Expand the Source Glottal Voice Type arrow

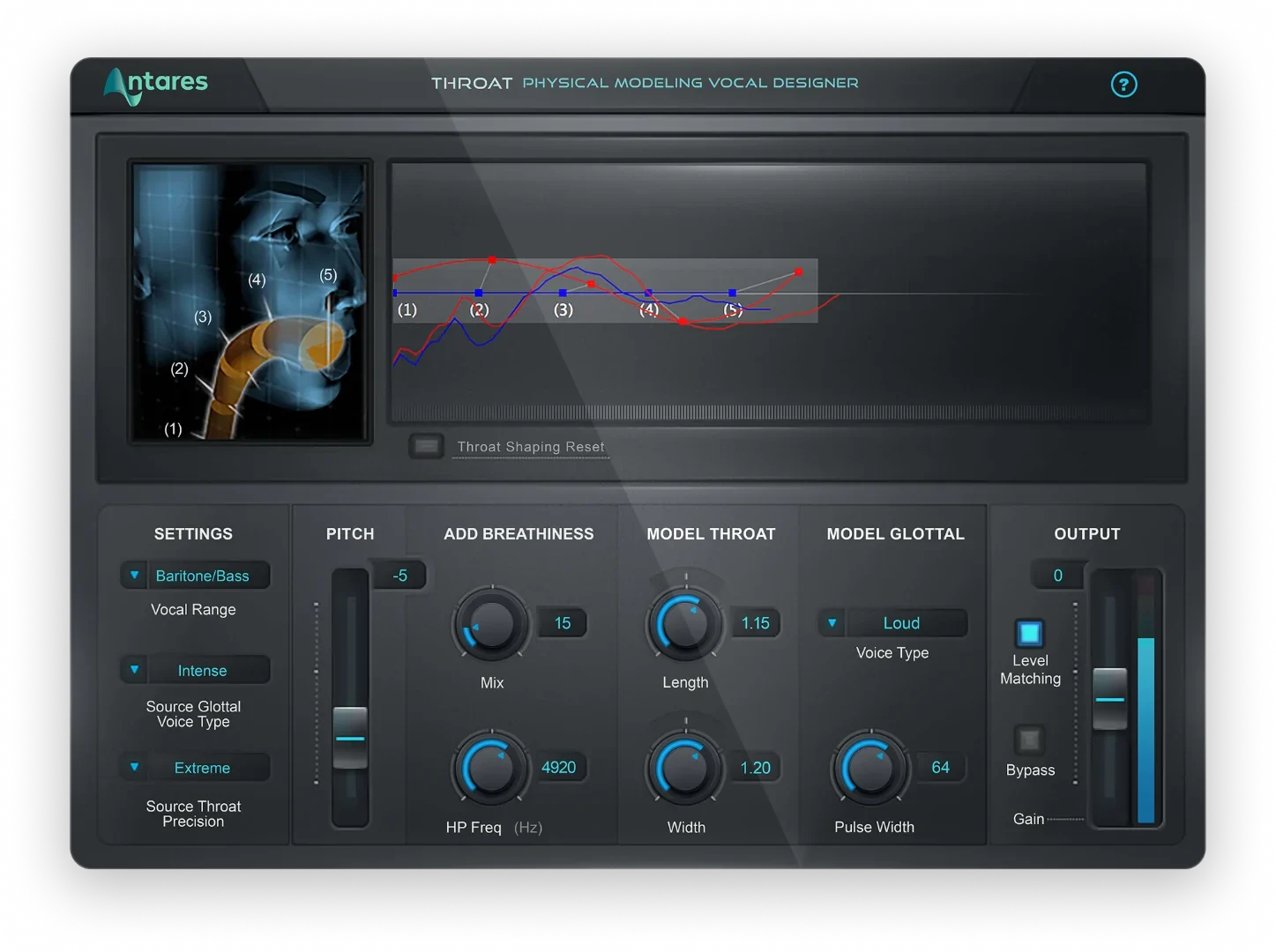[x=134, y=670]
